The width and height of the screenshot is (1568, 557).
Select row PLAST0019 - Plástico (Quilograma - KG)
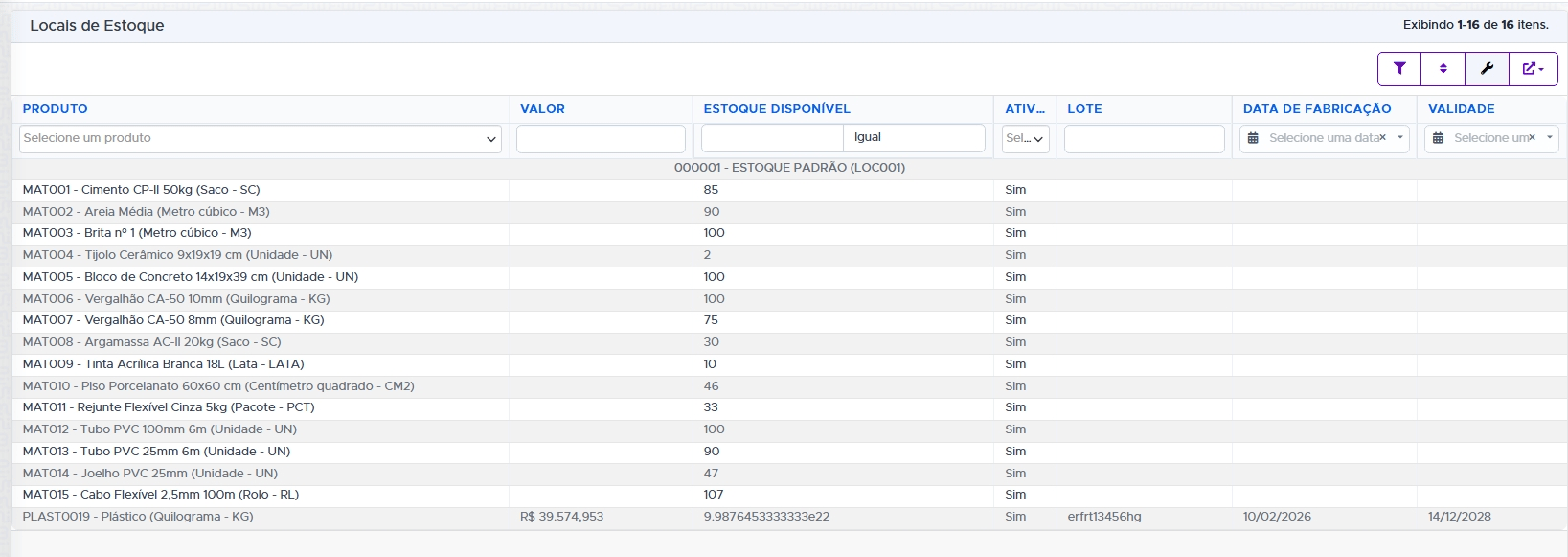pyautogui.click(x=789, y=517)
